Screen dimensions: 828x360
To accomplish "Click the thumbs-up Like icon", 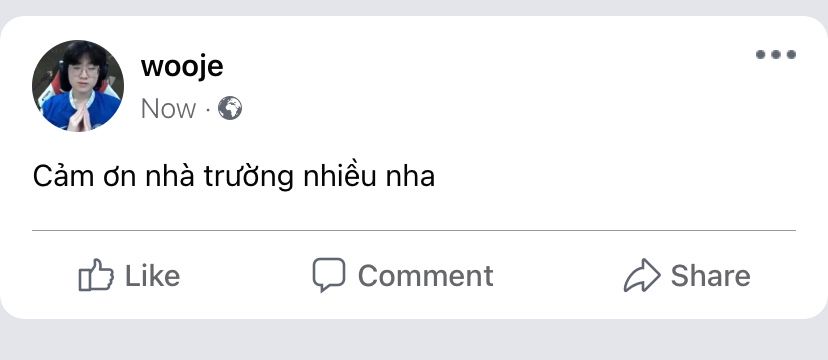I will point(96,275).
